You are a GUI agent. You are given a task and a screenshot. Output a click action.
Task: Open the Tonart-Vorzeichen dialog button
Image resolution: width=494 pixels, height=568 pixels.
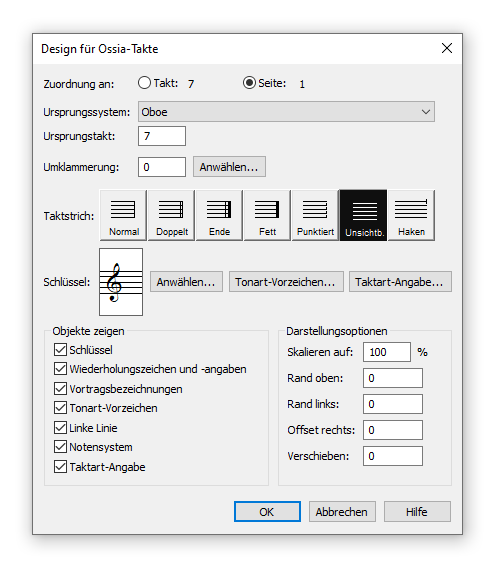pos(286,282)
